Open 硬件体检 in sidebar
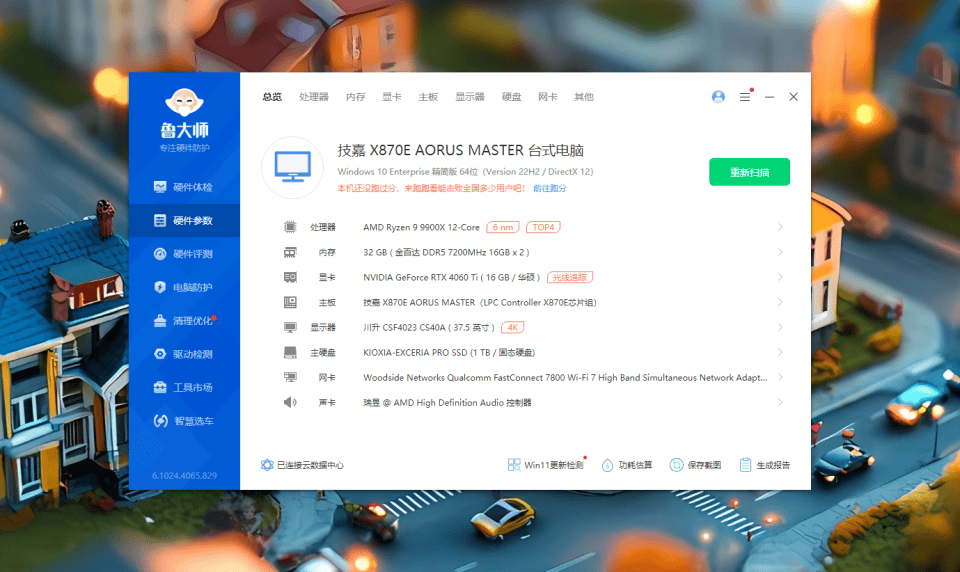The width and height of the screenshot is (960, 572). pos(184,187)
